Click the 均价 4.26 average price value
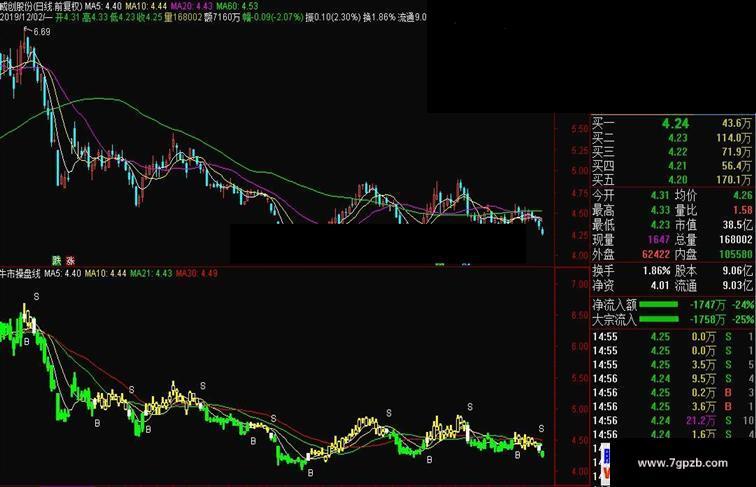Screen dimensions: 756x487 742,195
